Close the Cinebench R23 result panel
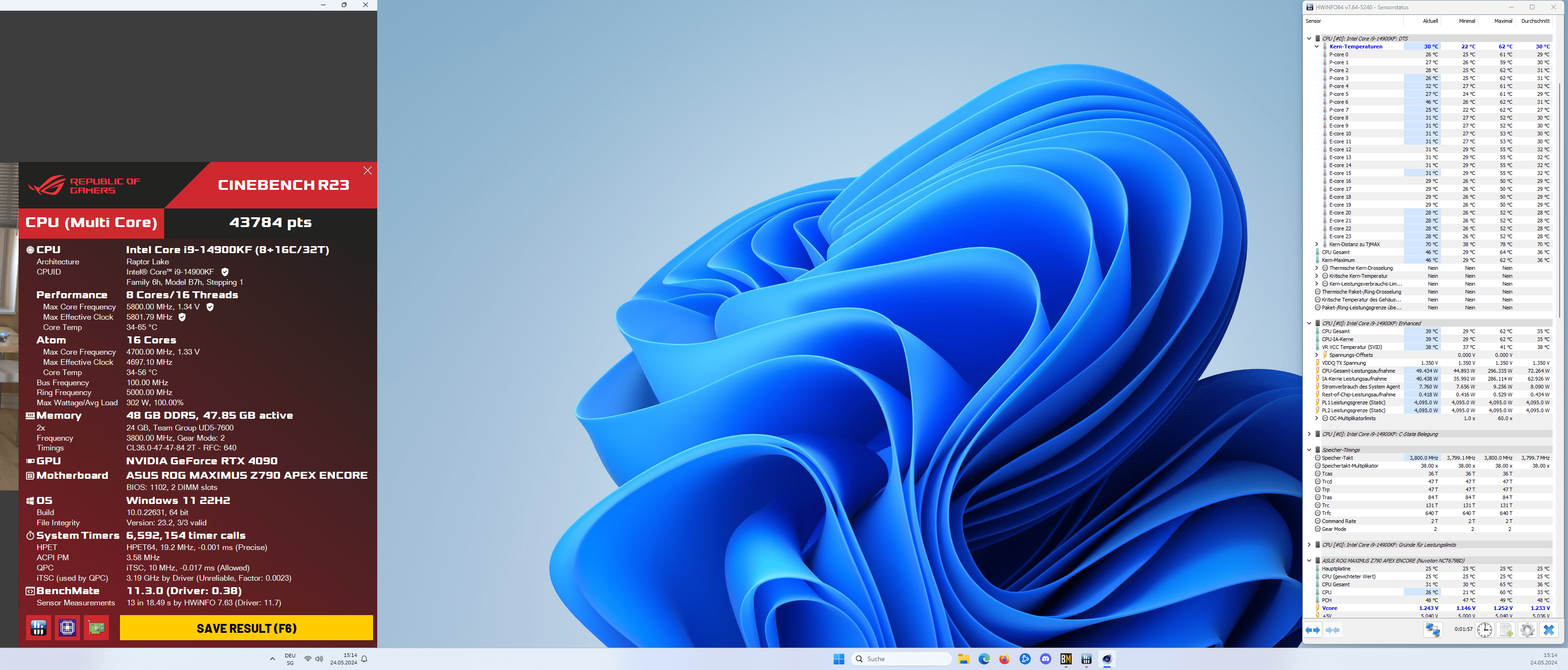Viewport: 1568px width, 670px height. [367, 171]
